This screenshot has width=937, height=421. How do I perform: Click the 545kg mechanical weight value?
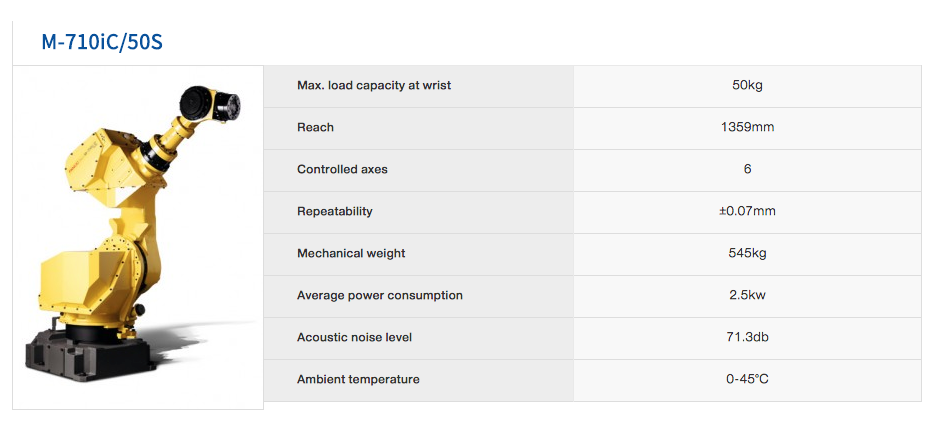point(747,253)
